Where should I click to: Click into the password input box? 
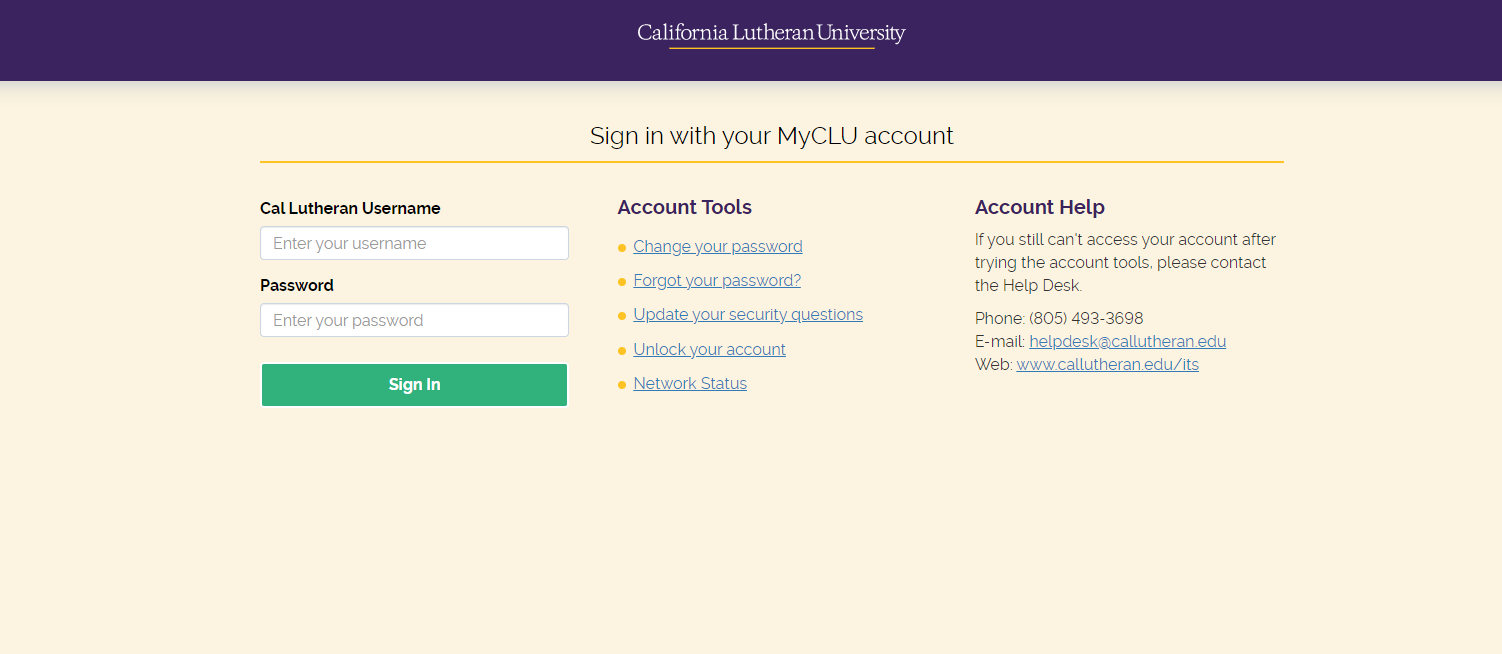414,320
